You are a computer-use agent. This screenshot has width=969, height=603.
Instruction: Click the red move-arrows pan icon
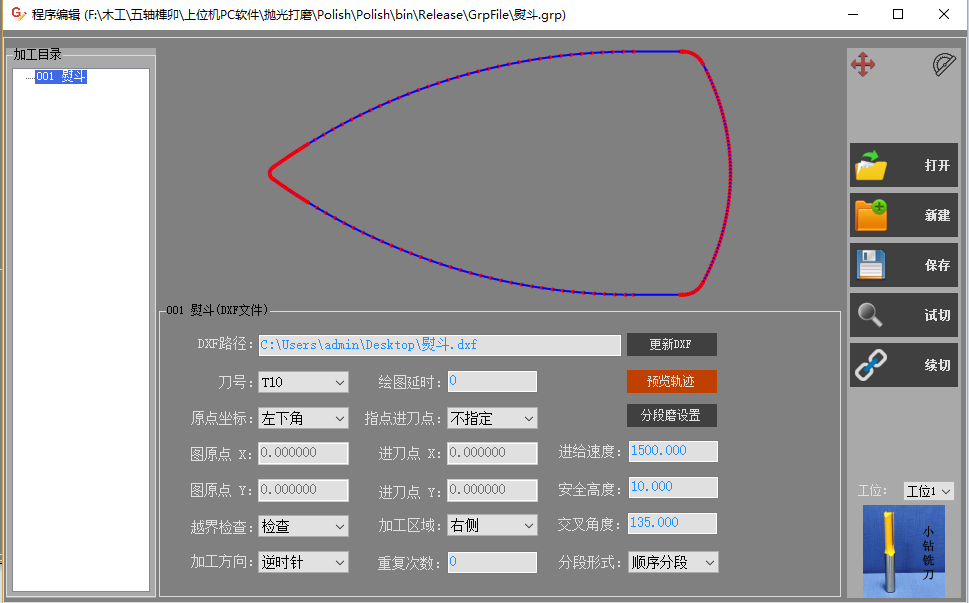coord(862,66)
